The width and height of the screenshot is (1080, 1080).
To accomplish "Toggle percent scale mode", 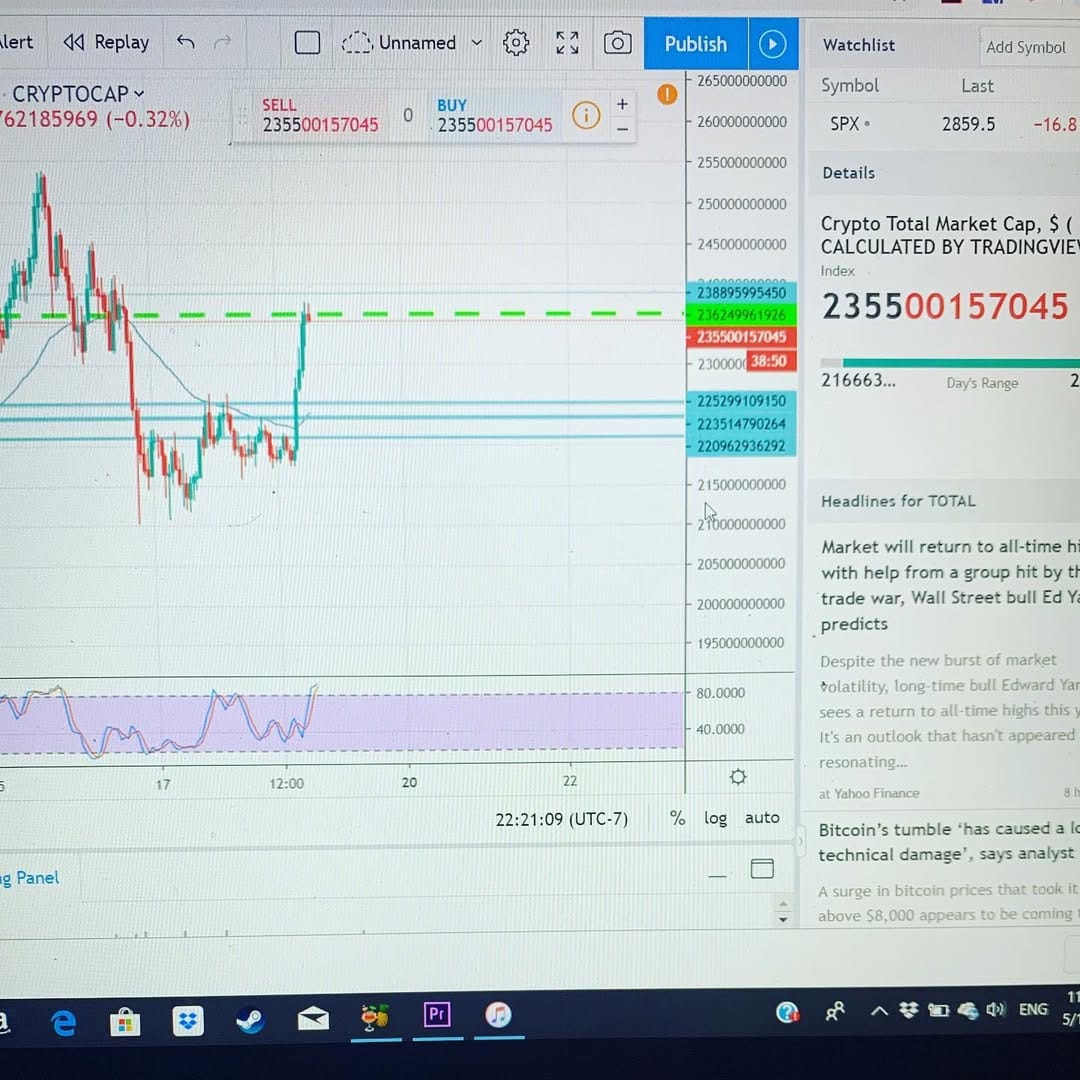I will 677,818.
